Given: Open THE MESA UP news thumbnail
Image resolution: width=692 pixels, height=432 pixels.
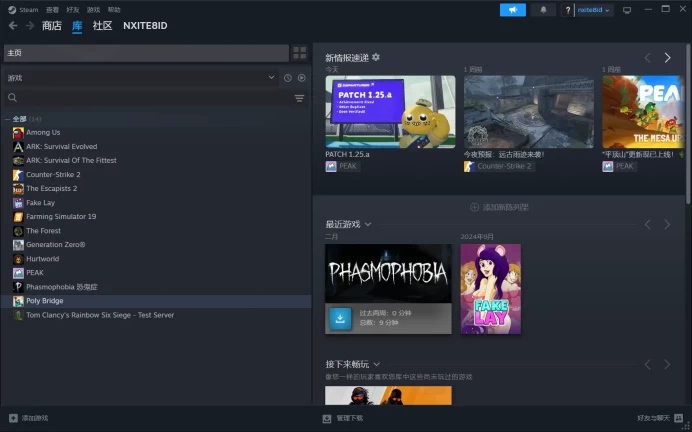Looking at the screenshot, I should [x=643, y=112].
